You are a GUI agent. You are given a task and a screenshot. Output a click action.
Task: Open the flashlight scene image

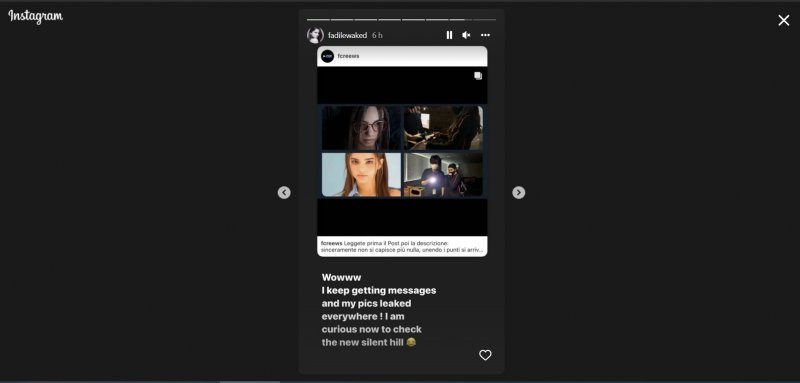tap(443, 174)
